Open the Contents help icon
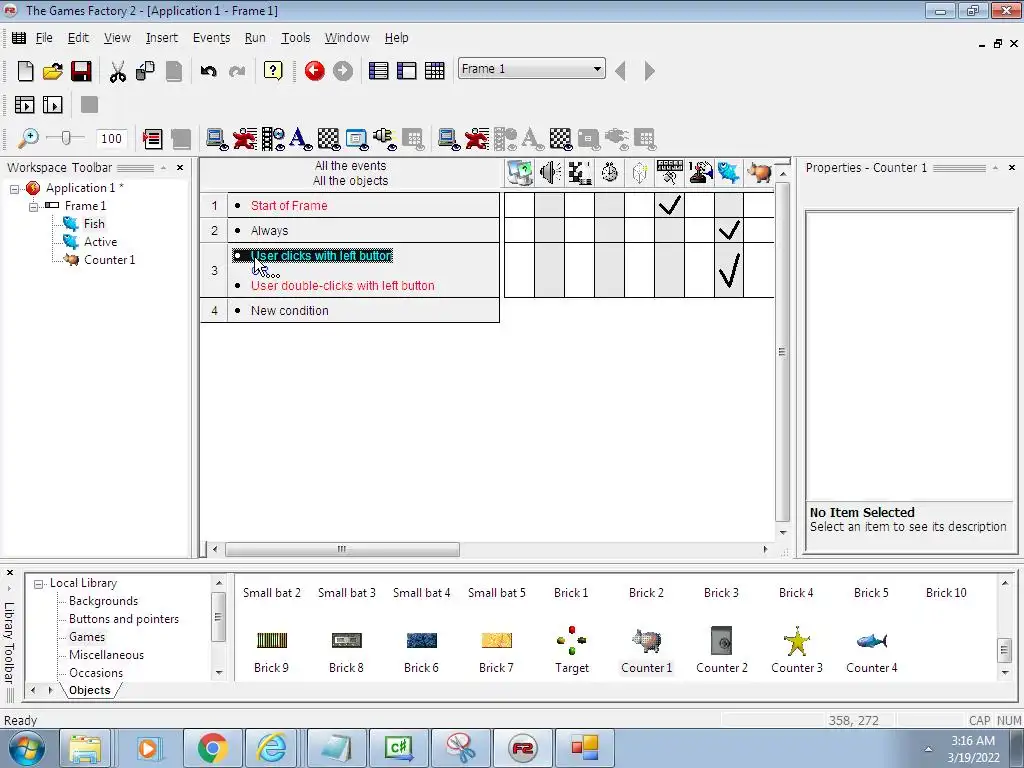This screenshot has height=768, width=1024. click(273, 71)
